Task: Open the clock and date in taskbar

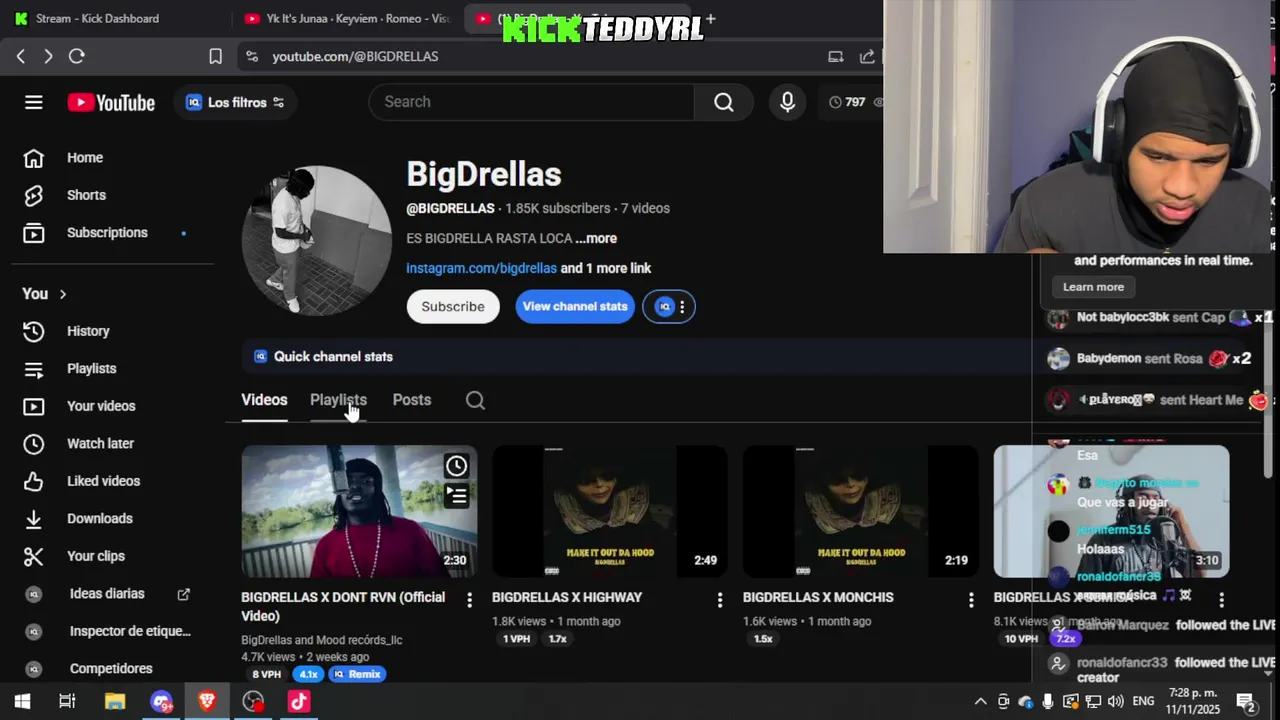Action: (x=1194, y=701)
